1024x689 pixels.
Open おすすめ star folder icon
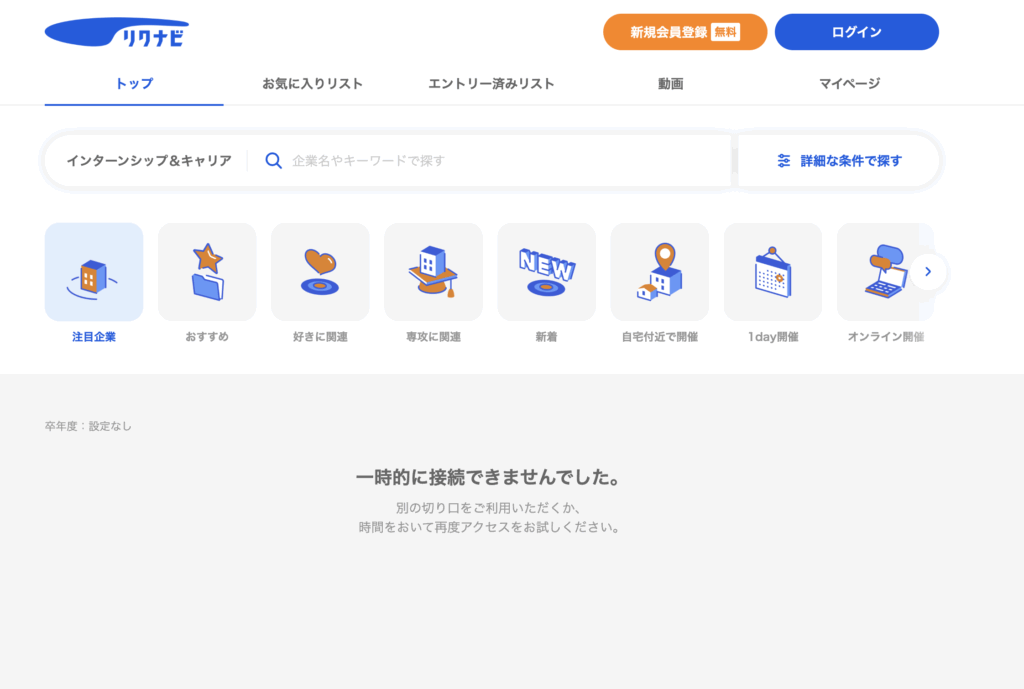pyautogui.click(x=207, y=272)
